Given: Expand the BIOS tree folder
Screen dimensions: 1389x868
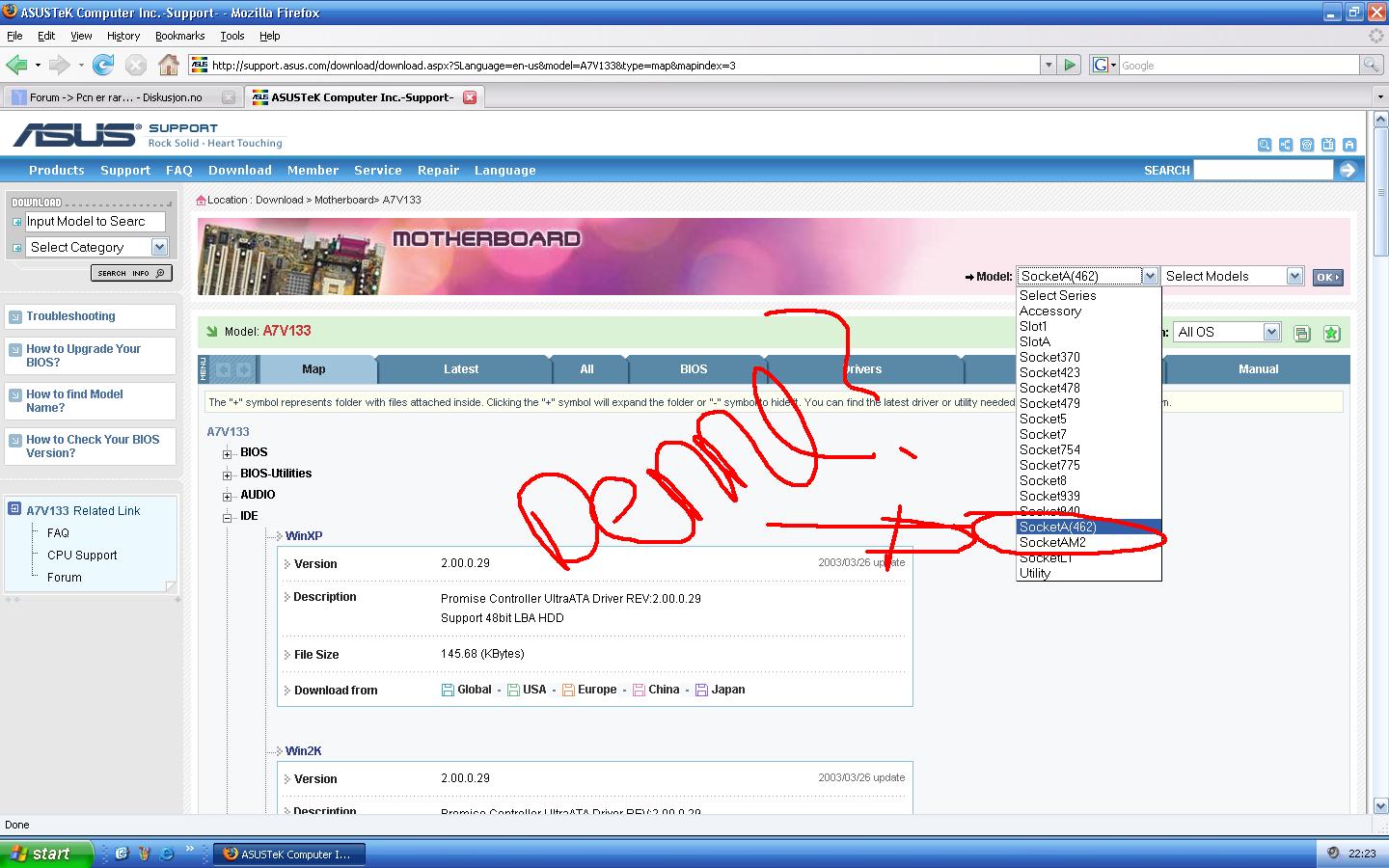Looking at the screenshot, I should 228,453.
